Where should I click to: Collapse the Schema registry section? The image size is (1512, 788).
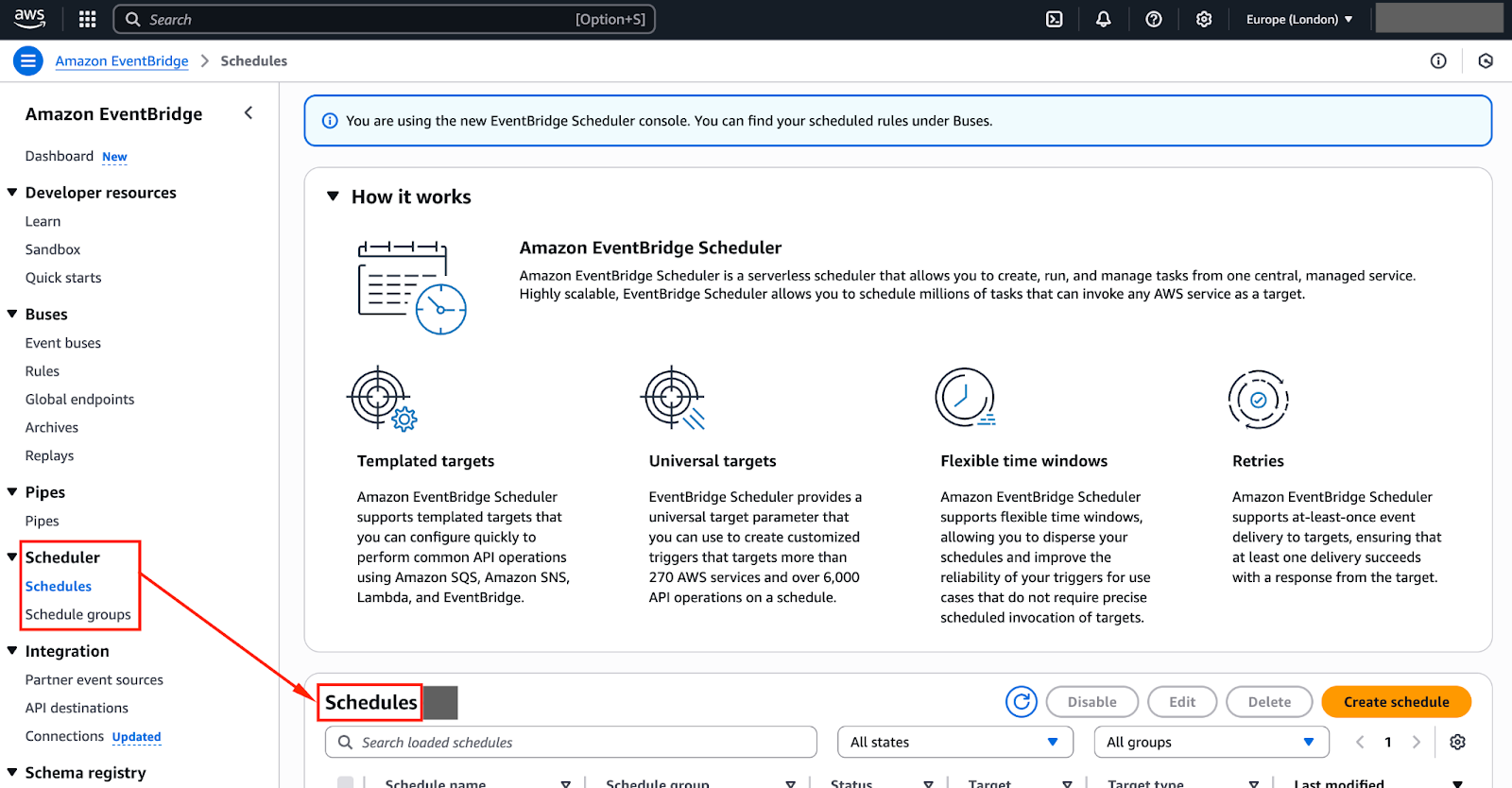[x=12, y=772]
